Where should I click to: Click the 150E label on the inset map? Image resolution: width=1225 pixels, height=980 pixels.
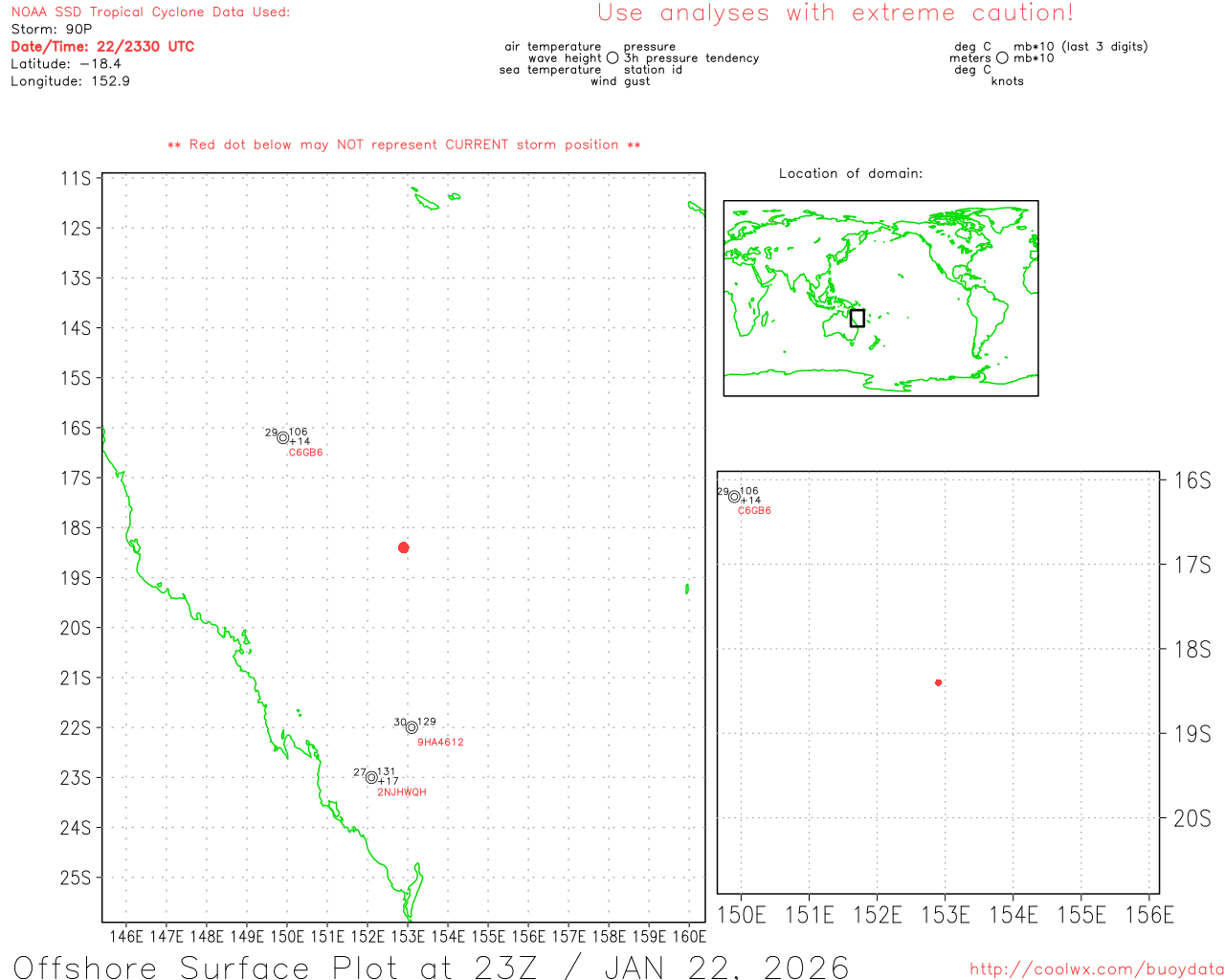pos(742,916)
